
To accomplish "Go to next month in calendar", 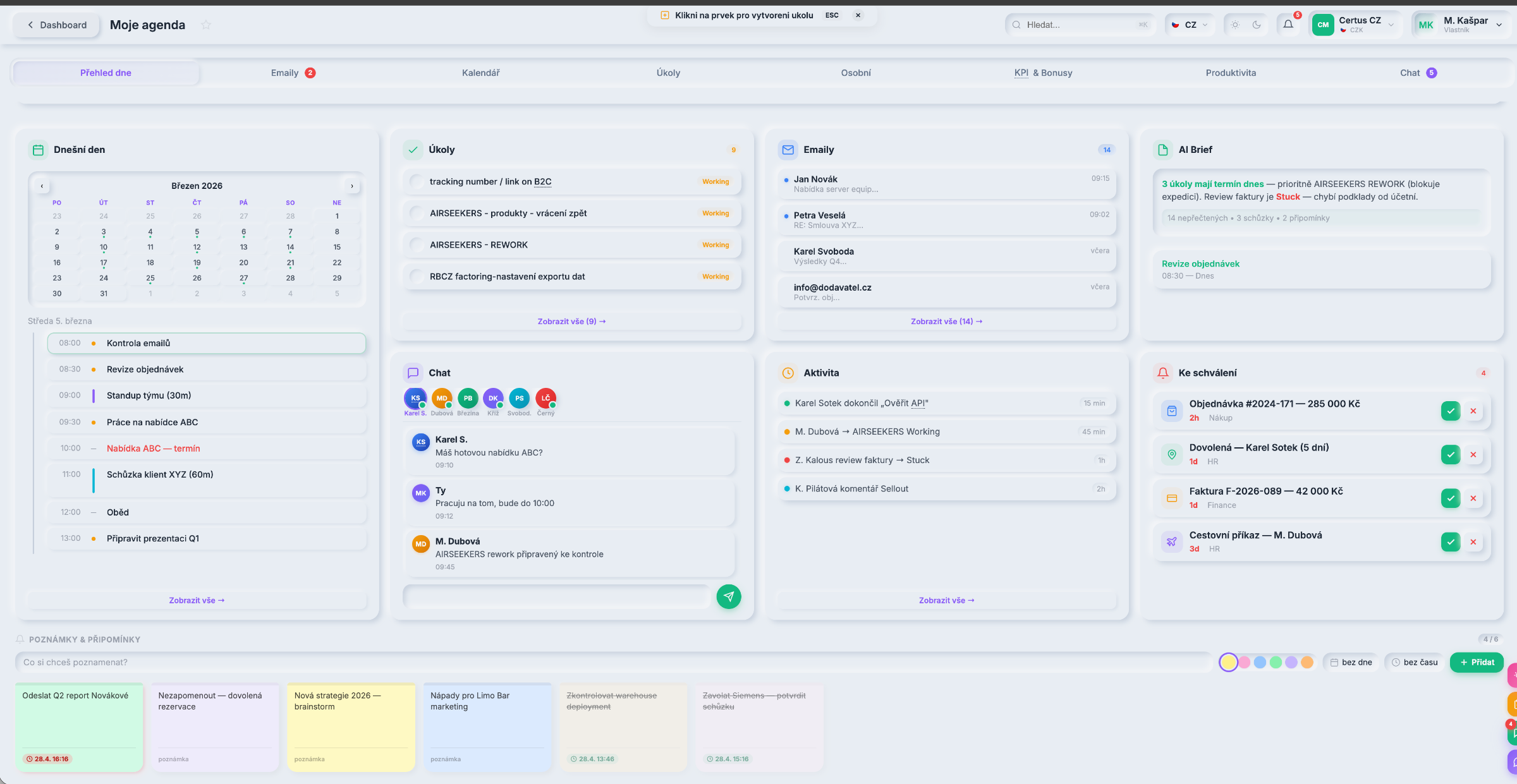I will coord(352,186).
